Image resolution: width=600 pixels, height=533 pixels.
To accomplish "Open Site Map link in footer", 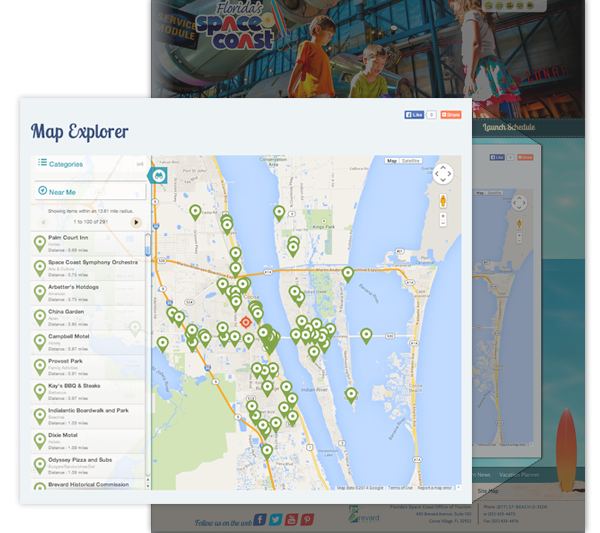I will tap(488, 491).
